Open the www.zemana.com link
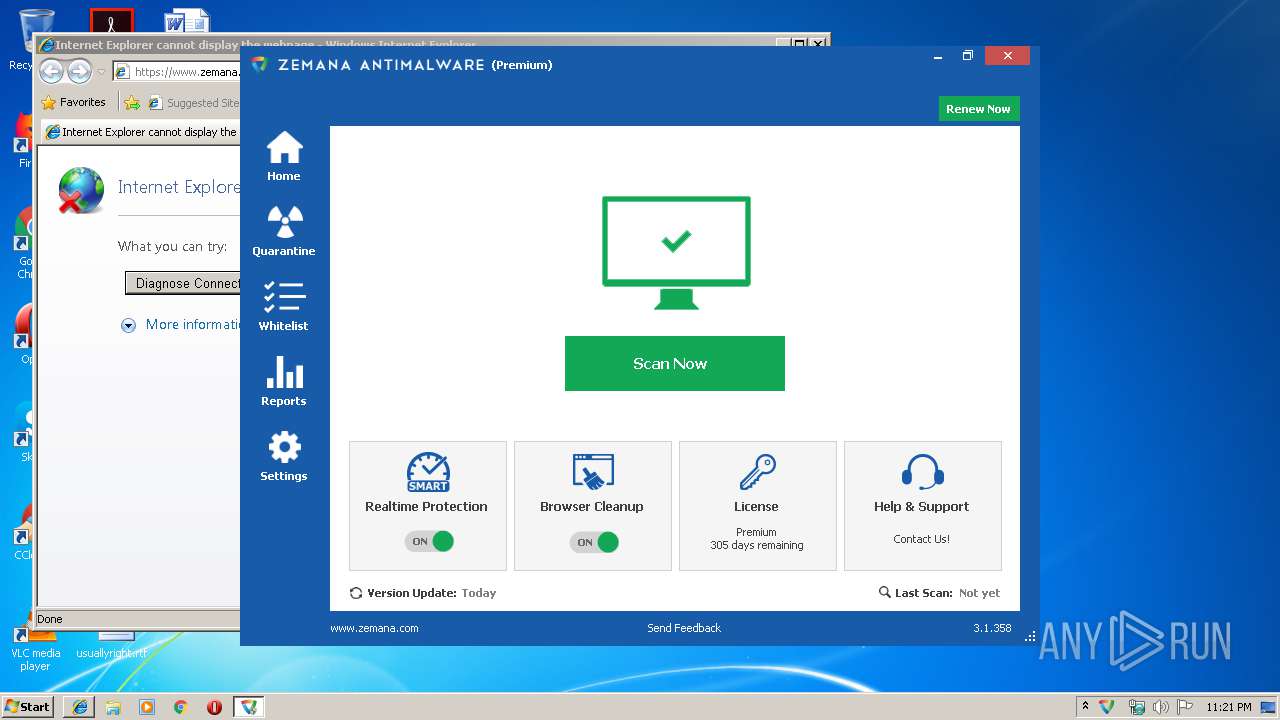This screenshot has height=720, width=1280. 374,628
